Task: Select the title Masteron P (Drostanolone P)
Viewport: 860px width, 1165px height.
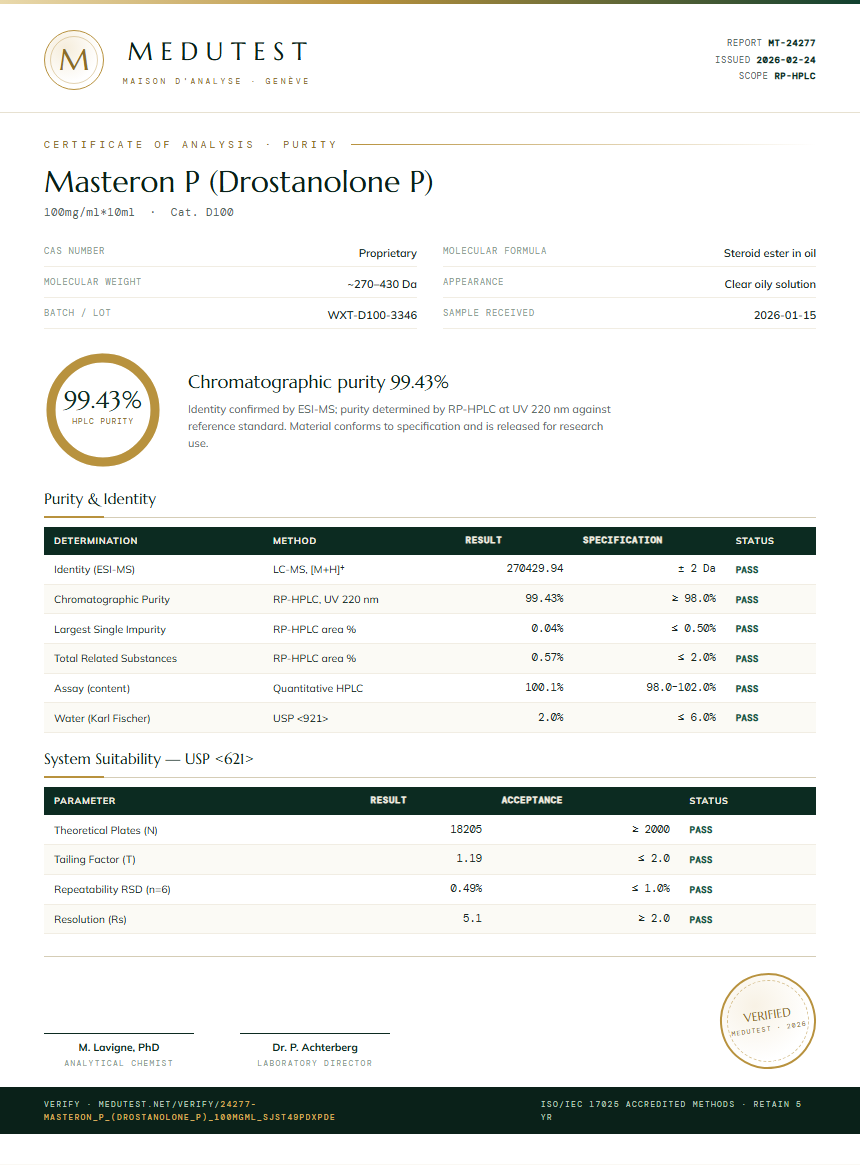Action: 238,182
